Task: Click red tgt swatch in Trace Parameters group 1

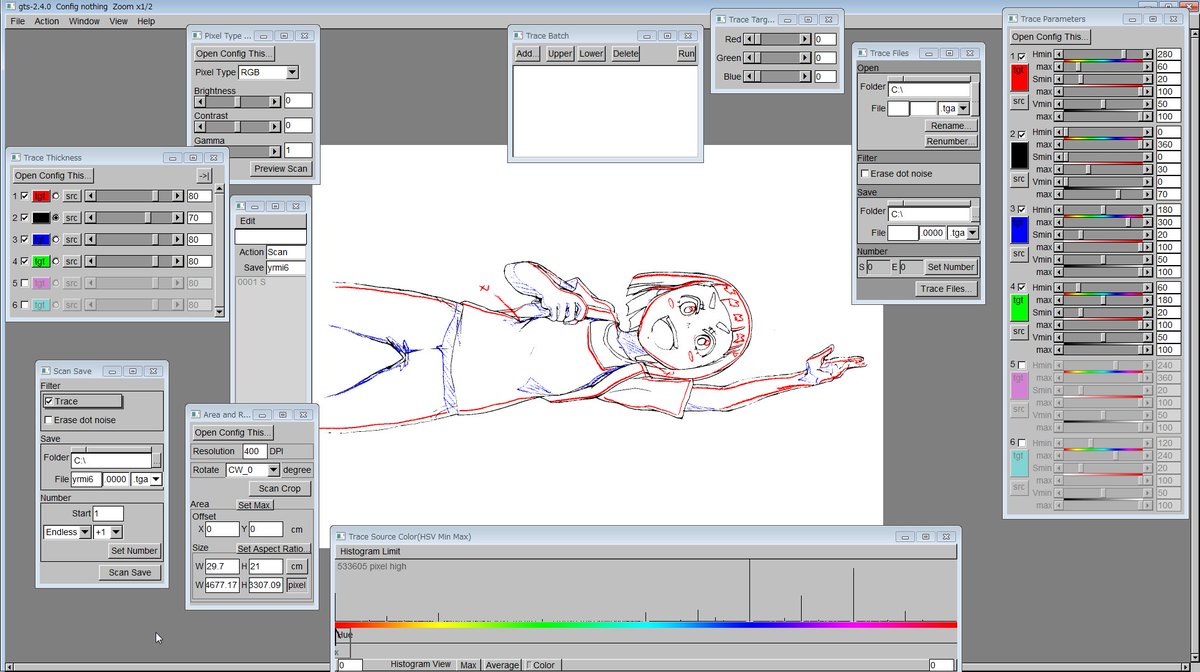Action: (1019, 76)
